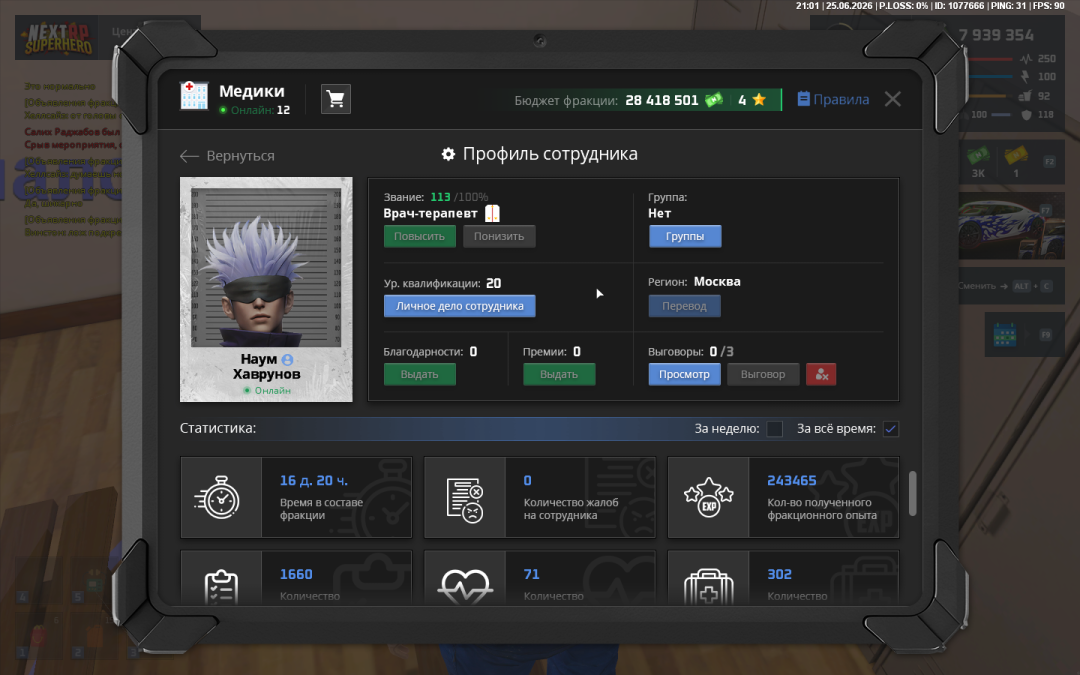
Task: Click the stopwatch time-in-faction icon
Action: 219,497
